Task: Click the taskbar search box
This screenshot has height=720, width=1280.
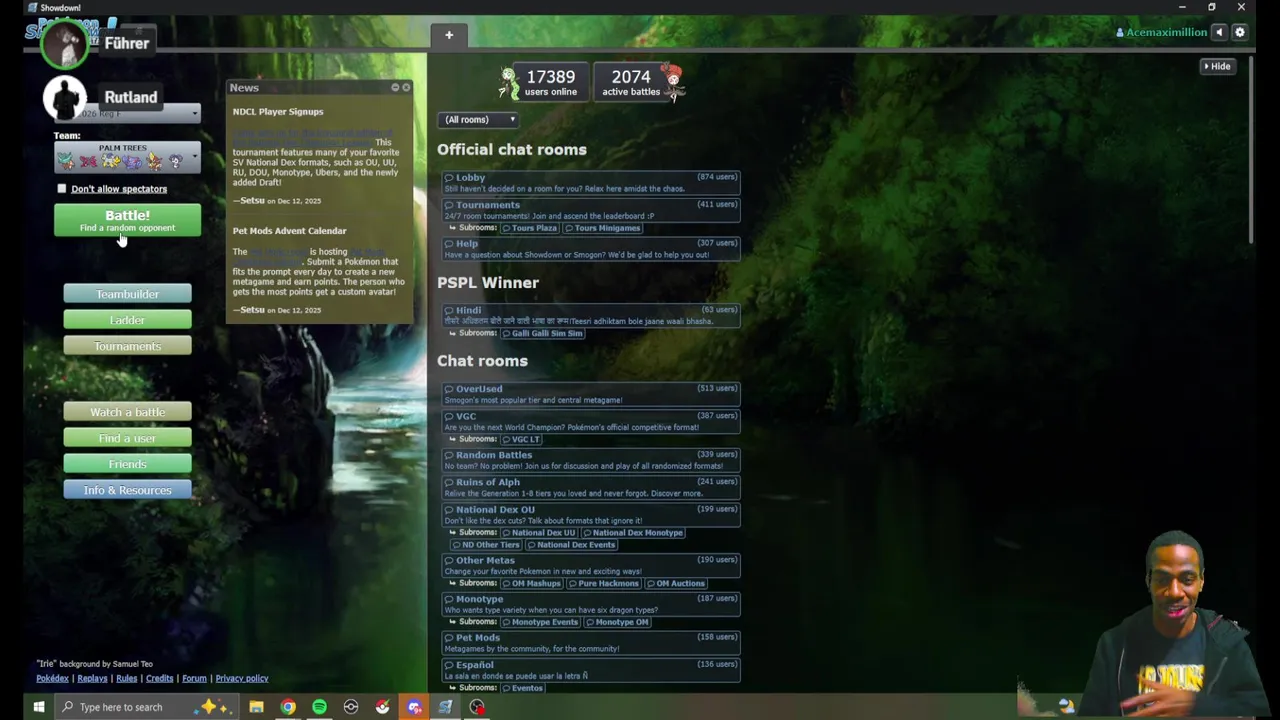Action: tap(146, 707)
